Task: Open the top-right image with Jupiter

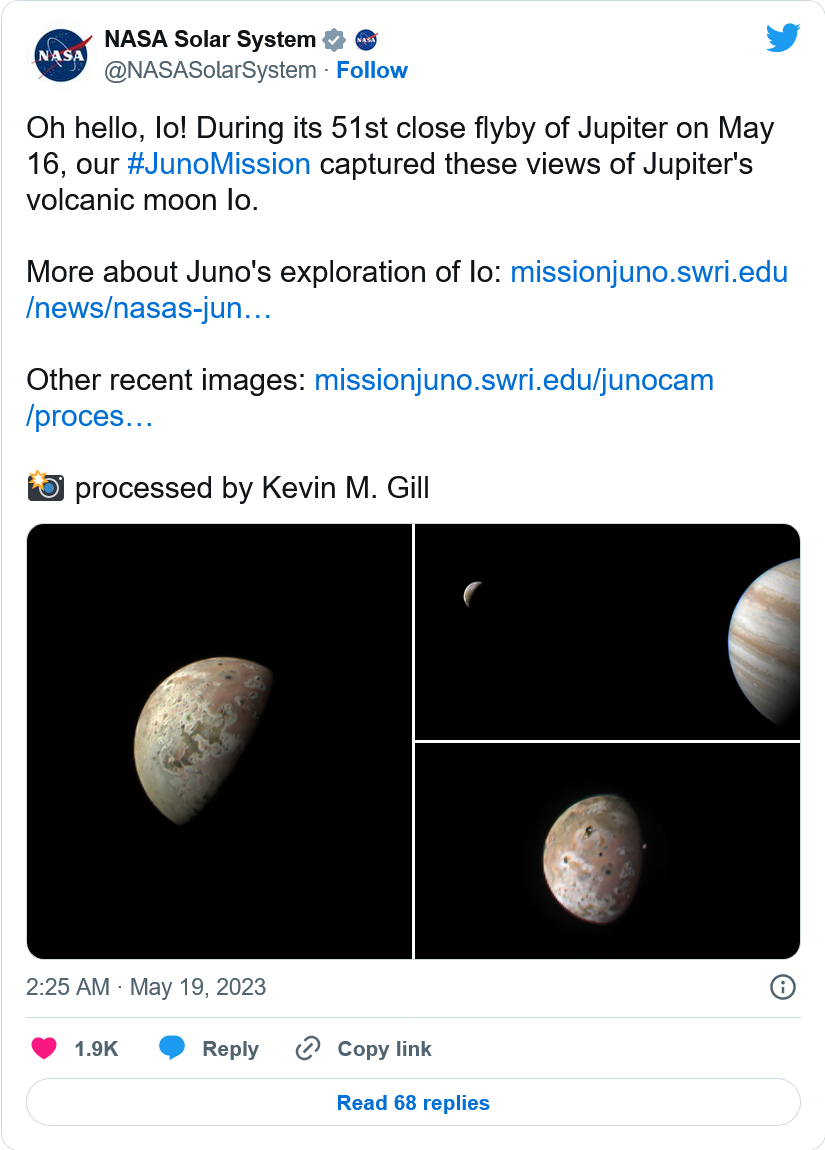Action: coord(607,631)
